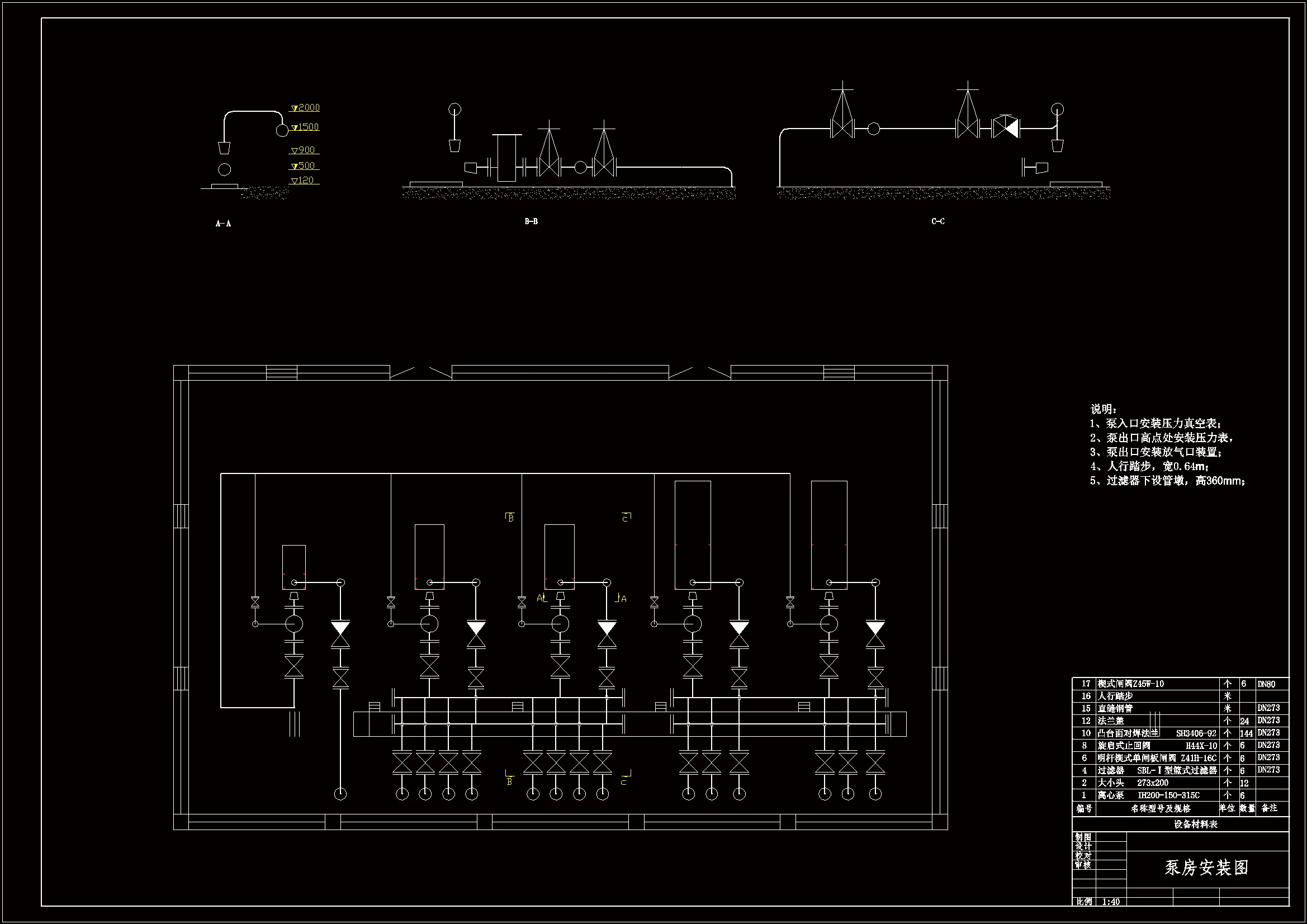The height and width of the screenshot is (924, 1307).
Task: Click the yellow 900 elevation marker
Action: click(x=304, y=150)
